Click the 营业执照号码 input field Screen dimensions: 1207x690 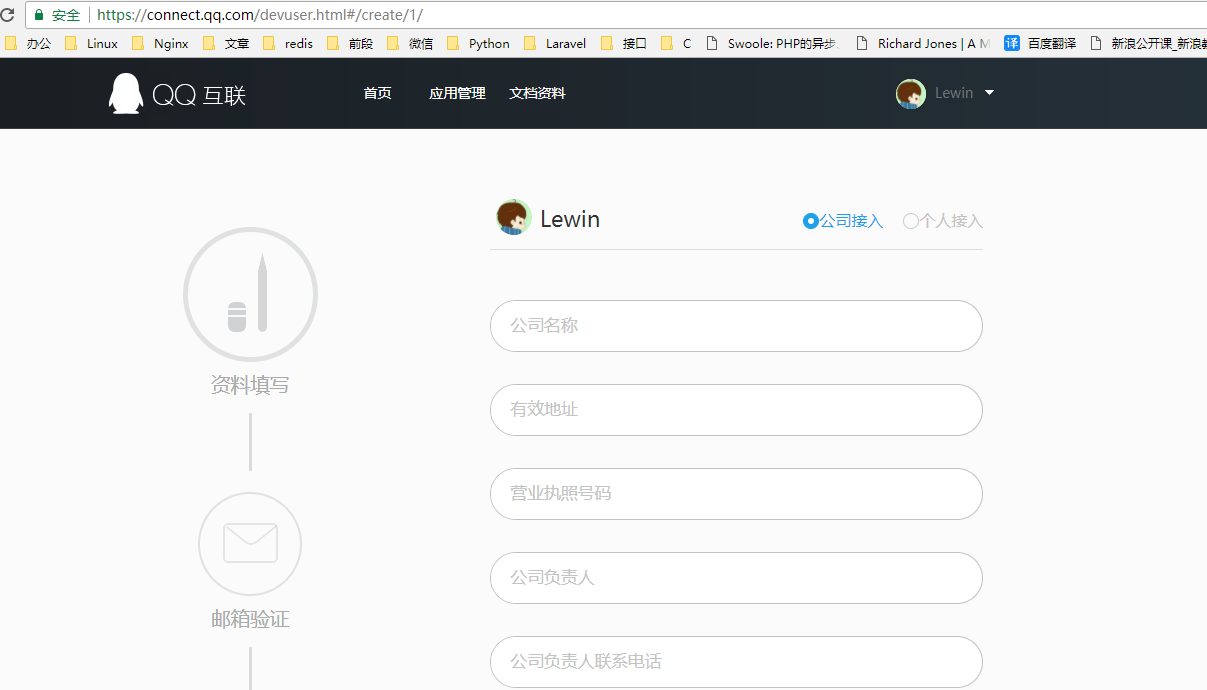pyautogui.click(x=736, y=494)
